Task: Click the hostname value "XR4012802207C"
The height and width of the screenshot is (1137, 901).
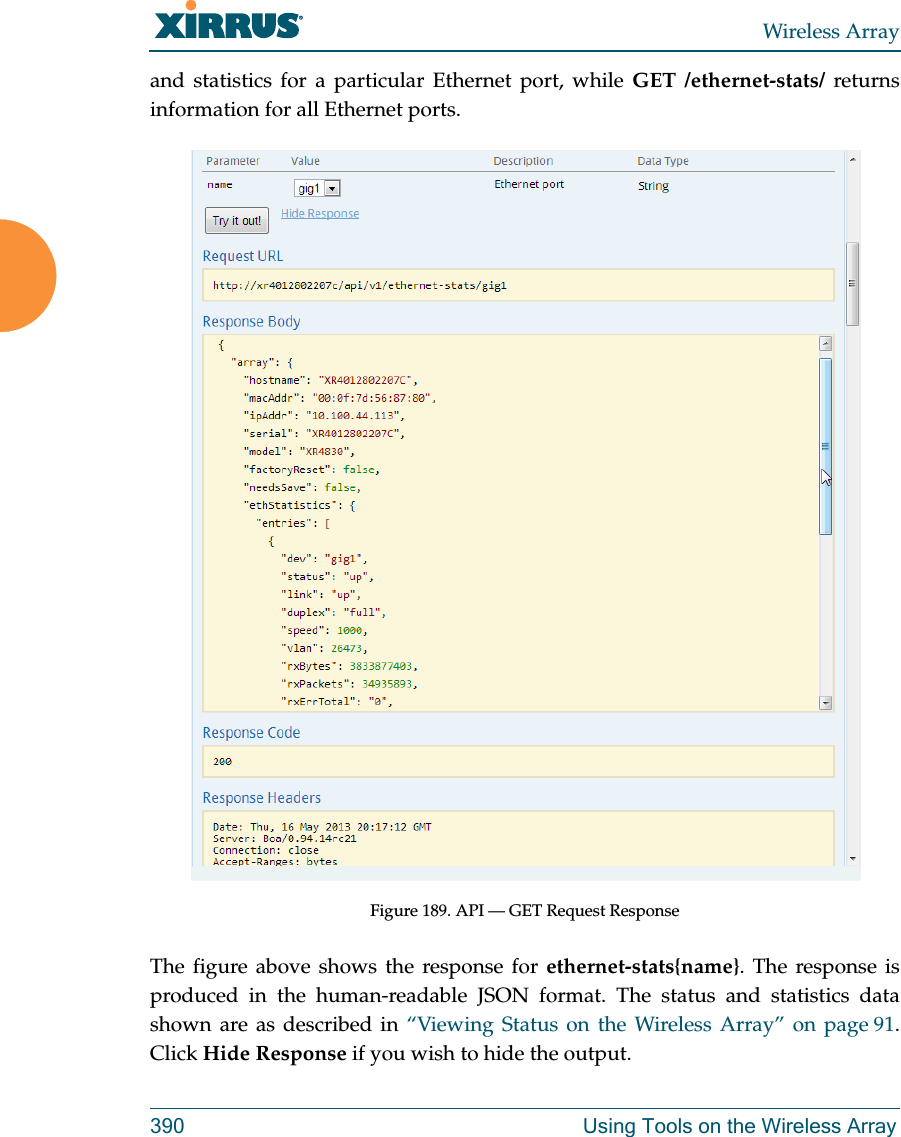Action: [365, 380]
